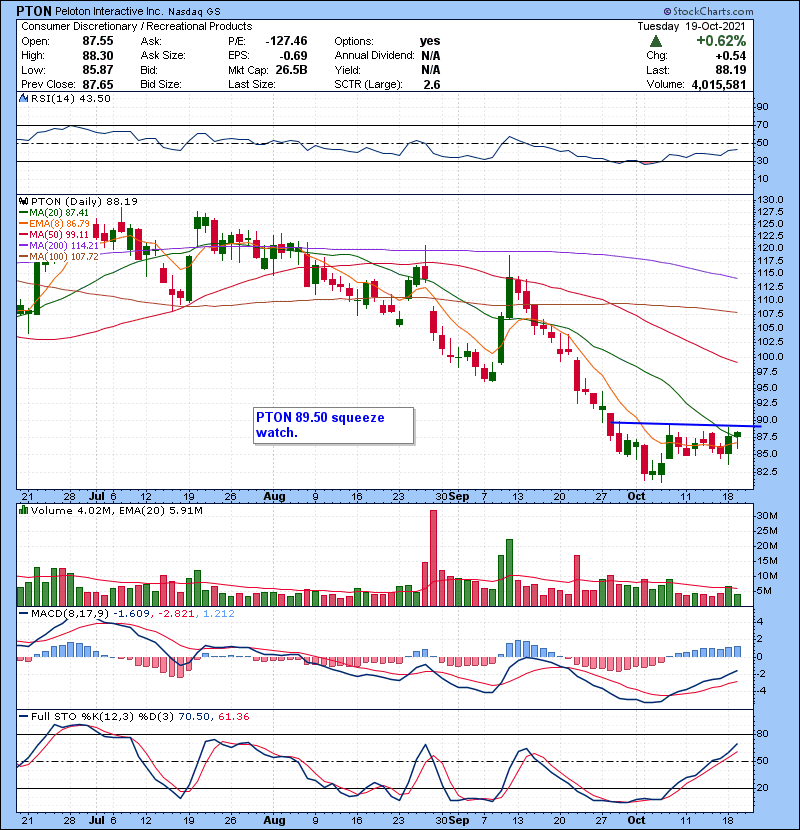Viewport: 800px width, 830px height.
Task: Select the PTON ticker symbol in the title
Action: coord(34,11)
